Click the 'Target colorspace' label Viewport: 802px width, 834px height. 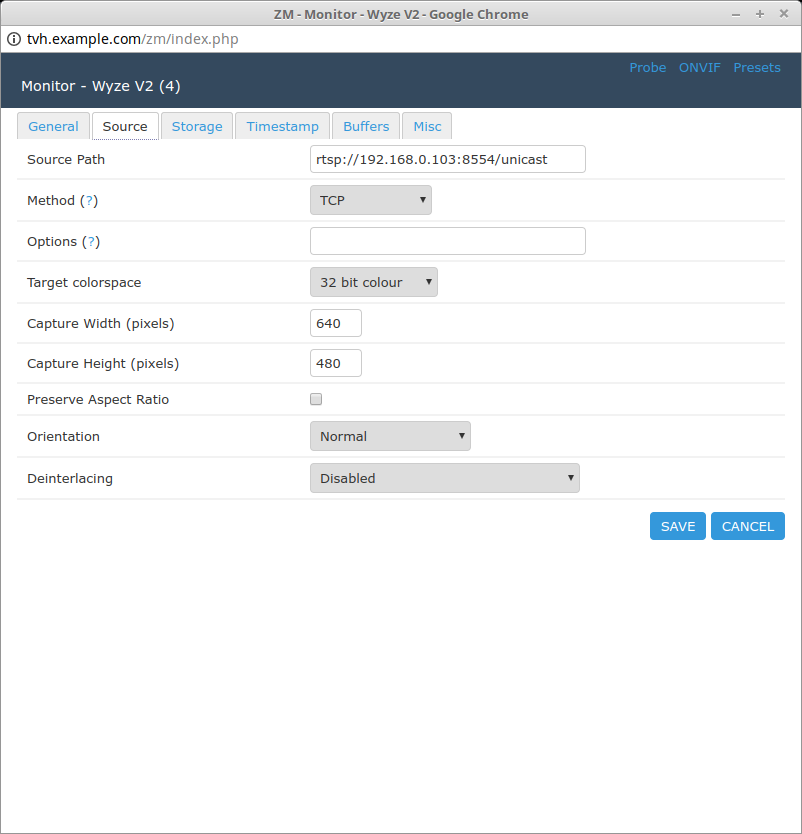click(84, 282)
